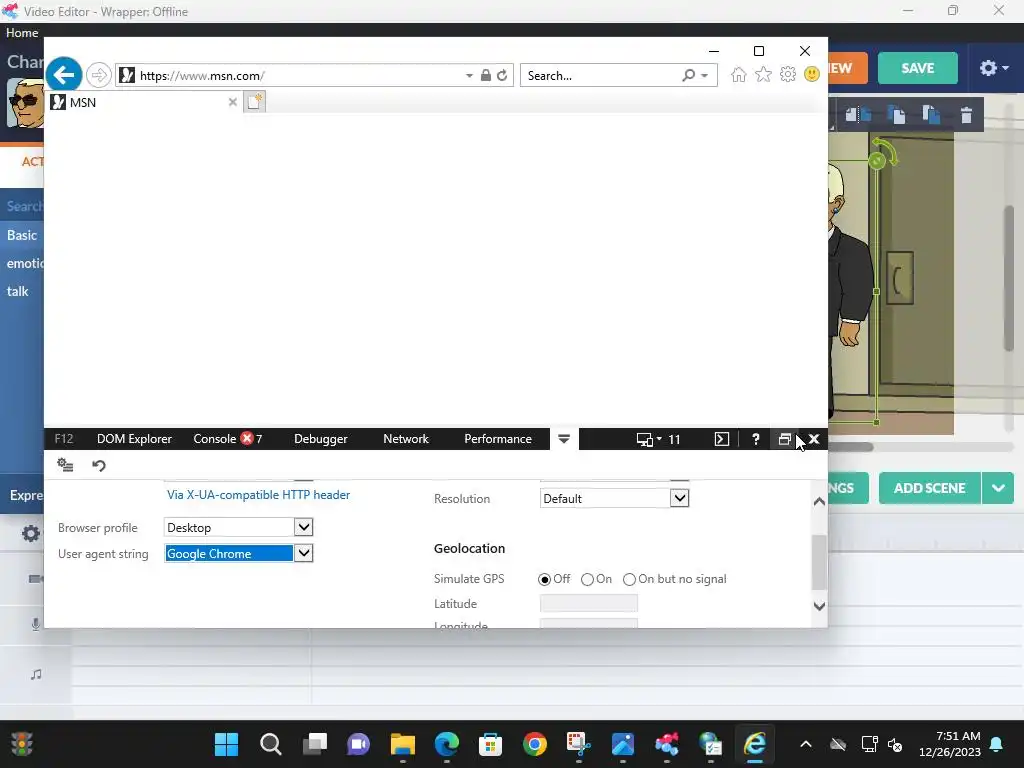The image size is (1024, 768).
Task: Click the IE forward arrow button
Action: (x=99, y=75)
